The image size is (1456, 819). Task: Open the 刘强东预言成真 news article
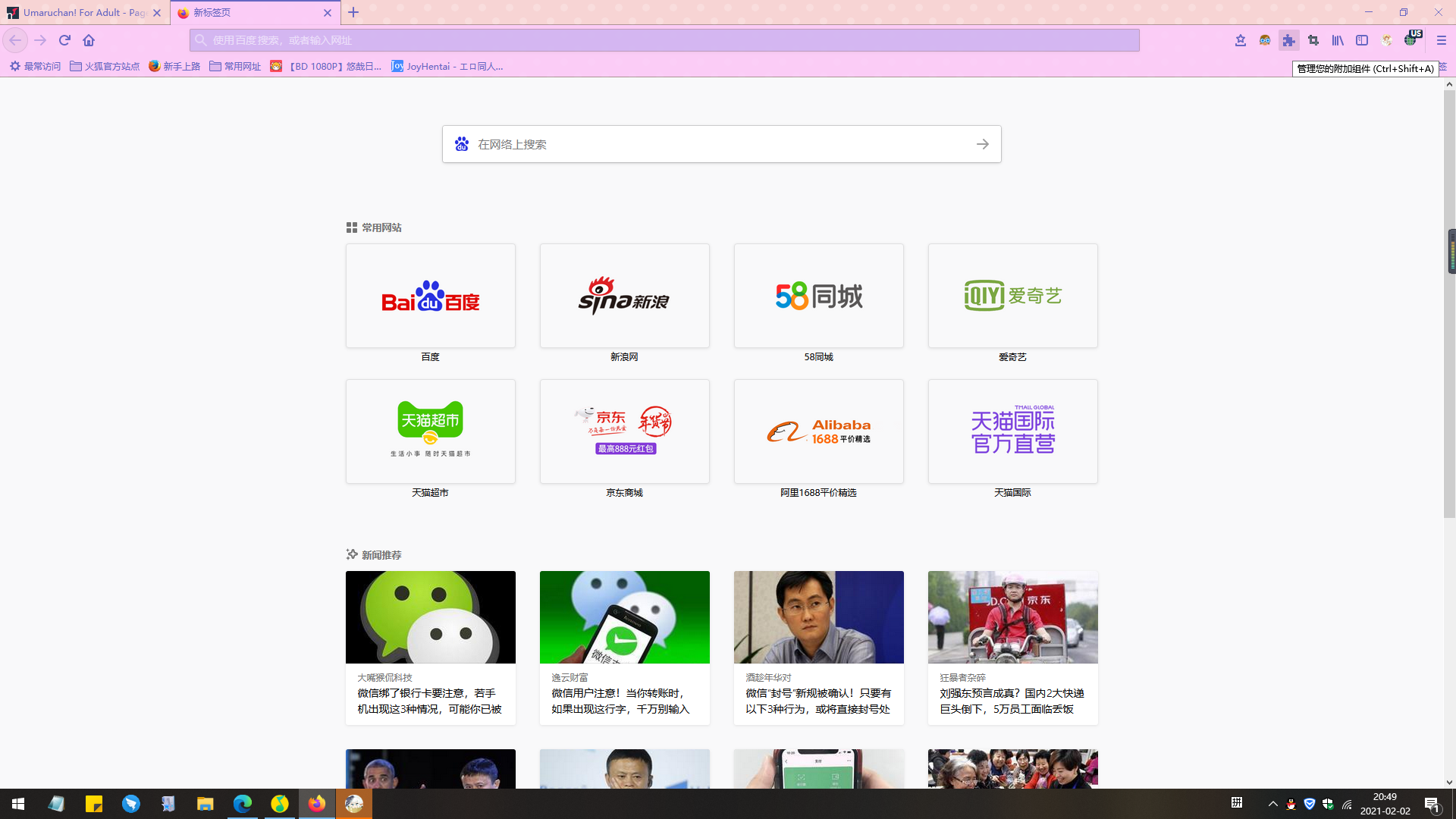(1013, 648)
